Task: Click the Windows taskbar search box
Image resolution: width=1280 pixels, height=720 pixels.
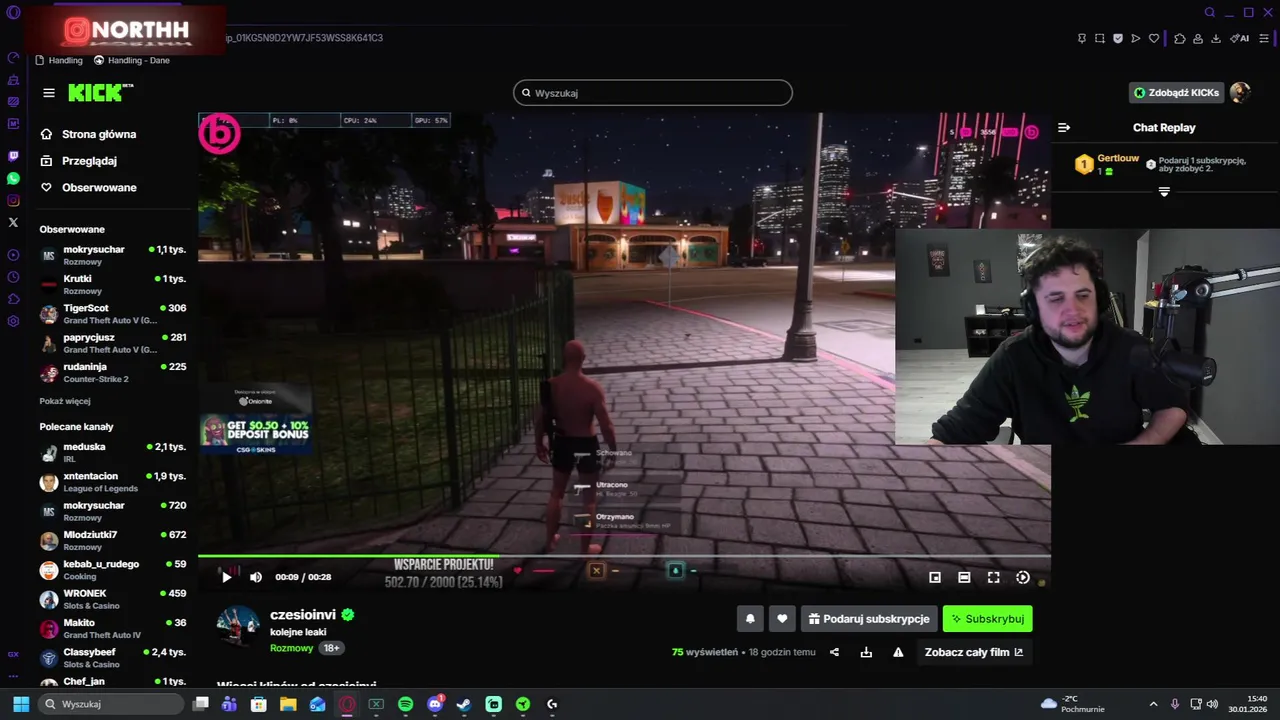Action: [x=112, y=704]
